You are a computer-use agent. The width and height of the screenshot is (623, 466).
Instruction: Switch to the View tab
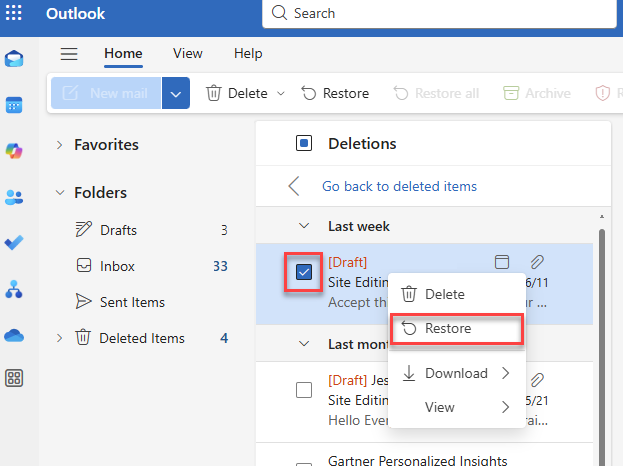(187, 54)
